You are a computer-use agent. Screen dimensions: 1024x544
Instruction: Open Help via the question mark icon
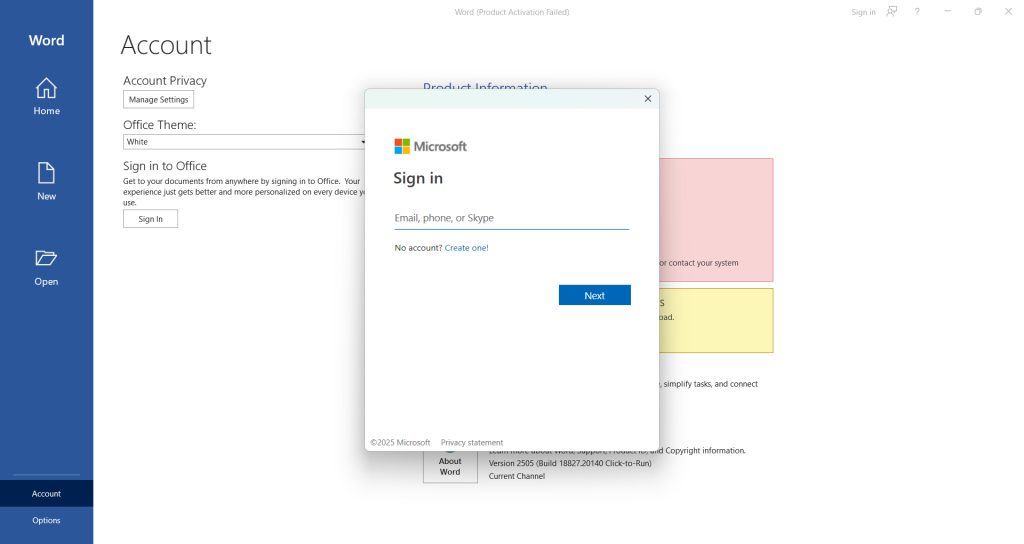click(917, 12)
